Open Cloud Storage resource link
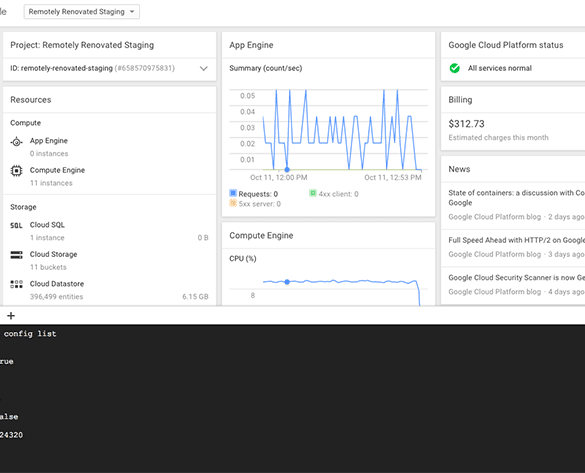585x473 pixels. [x=53, y=254]
